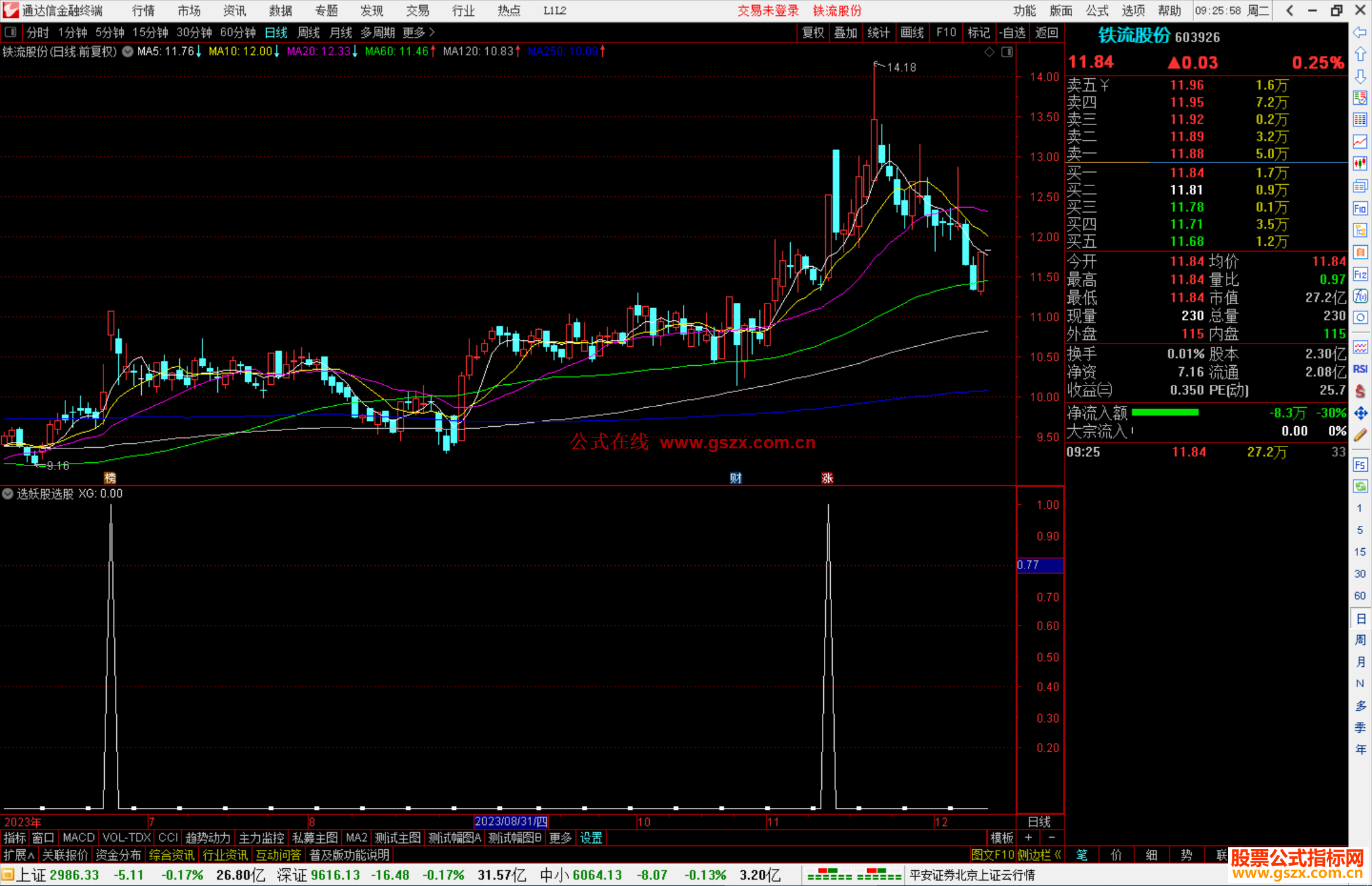Image resolution: width=1372 pixels, height=886 pixels.
Task: Open the 公式 menu
Action: [x=1097, y=11]
